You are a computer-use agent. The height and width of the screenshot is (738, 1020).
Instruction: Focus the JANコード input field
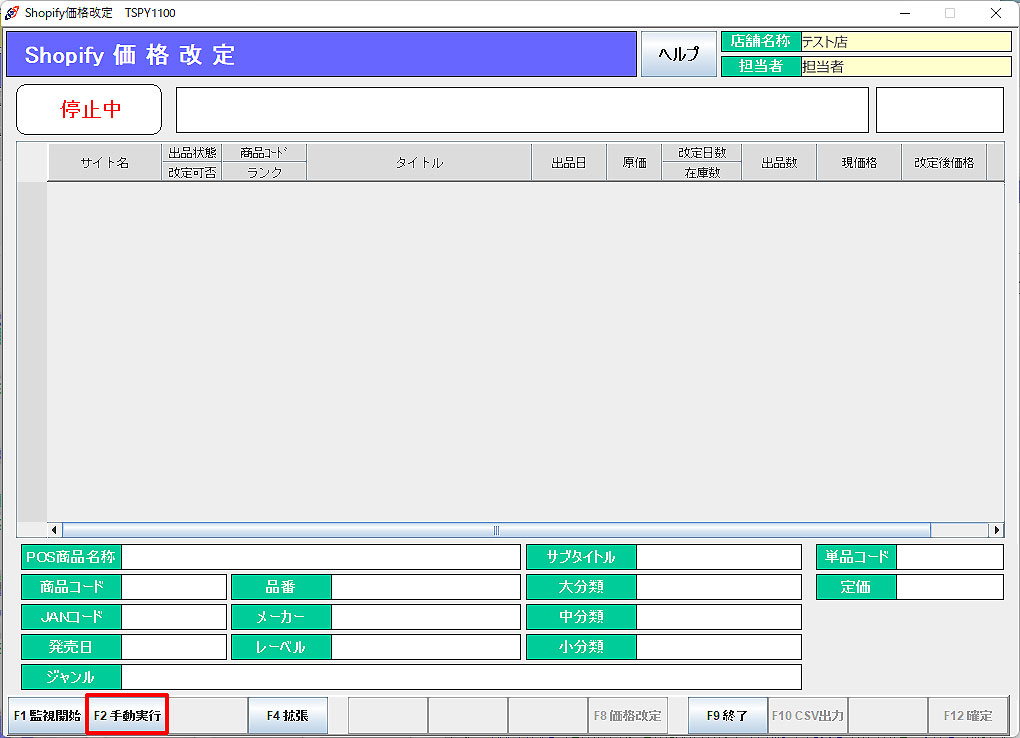pos(173,617)
